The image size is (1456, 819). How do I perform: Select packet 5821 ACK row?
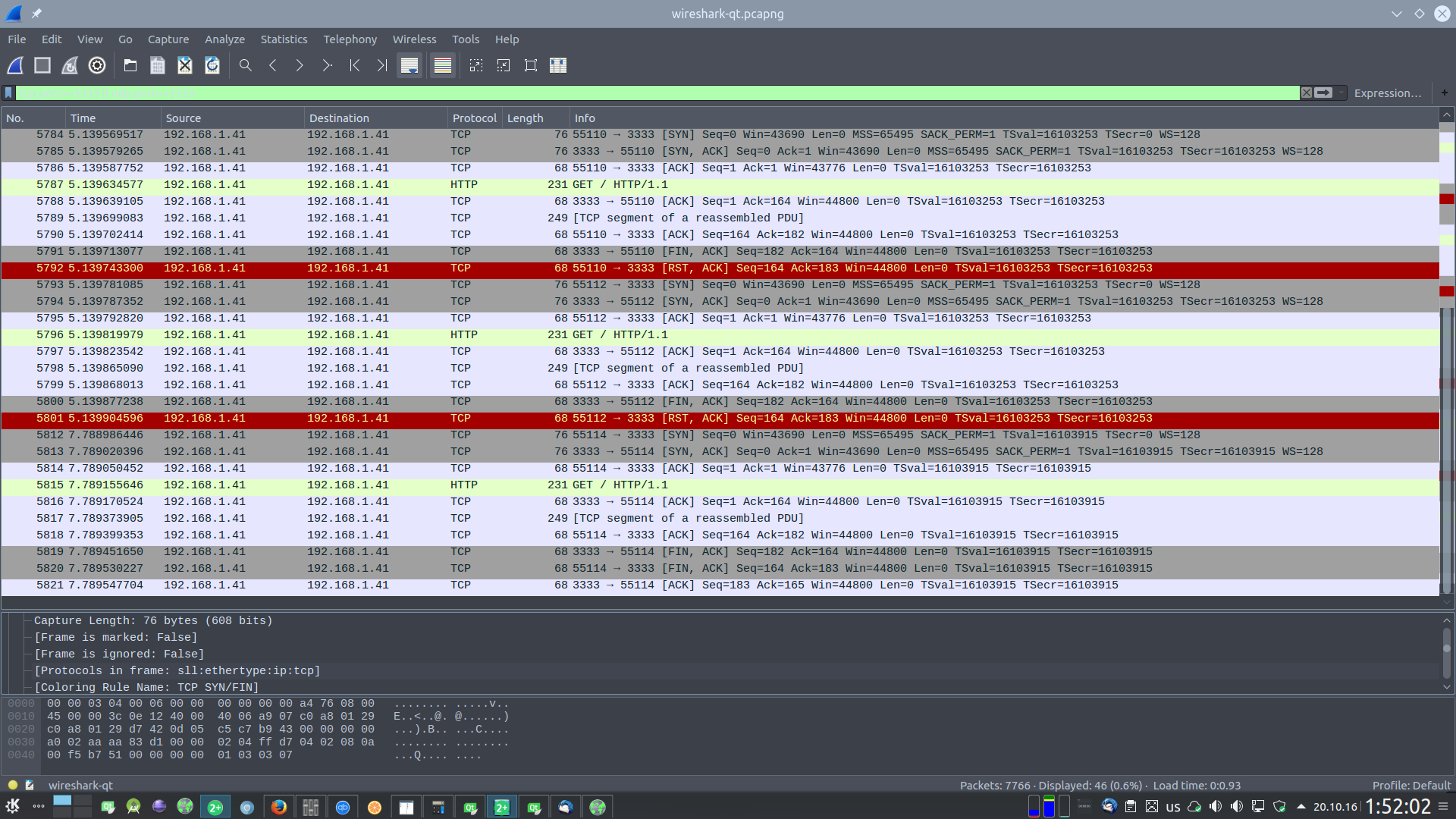click(x=720, y=585)
